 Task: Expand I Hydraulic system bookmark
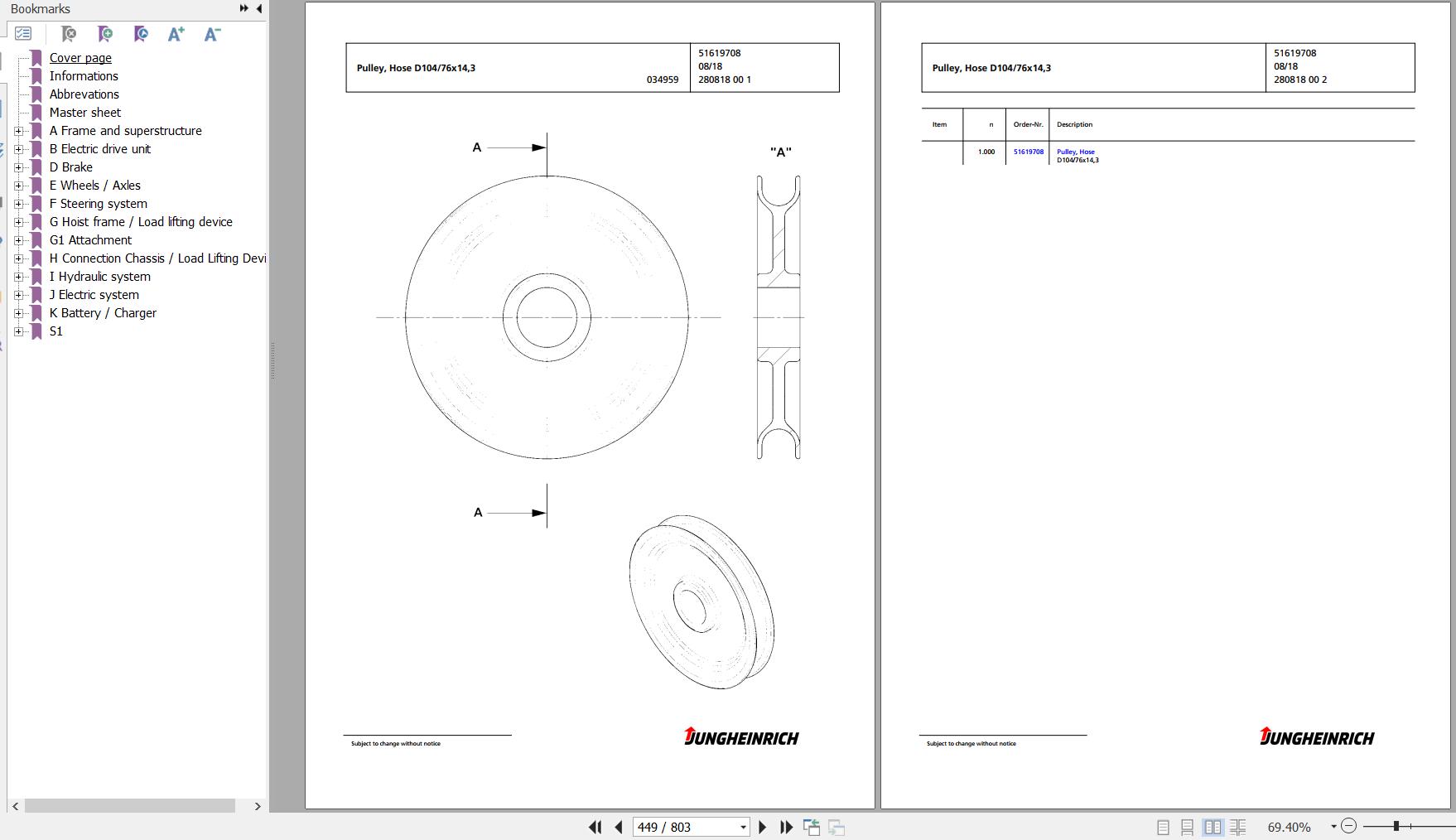[19, 277]
